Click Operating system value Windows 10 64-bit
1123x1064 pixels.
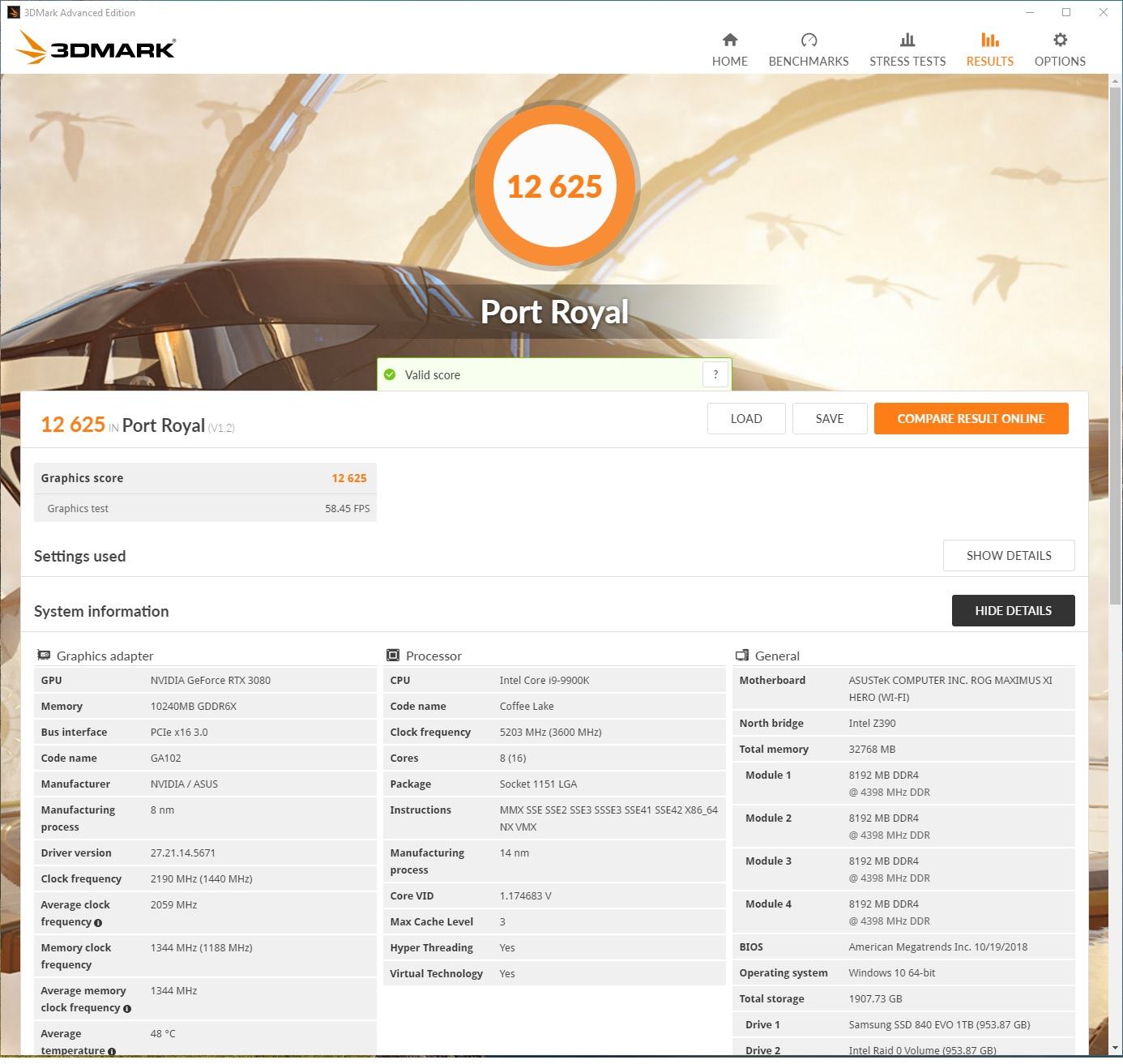(x=892, y=972)
